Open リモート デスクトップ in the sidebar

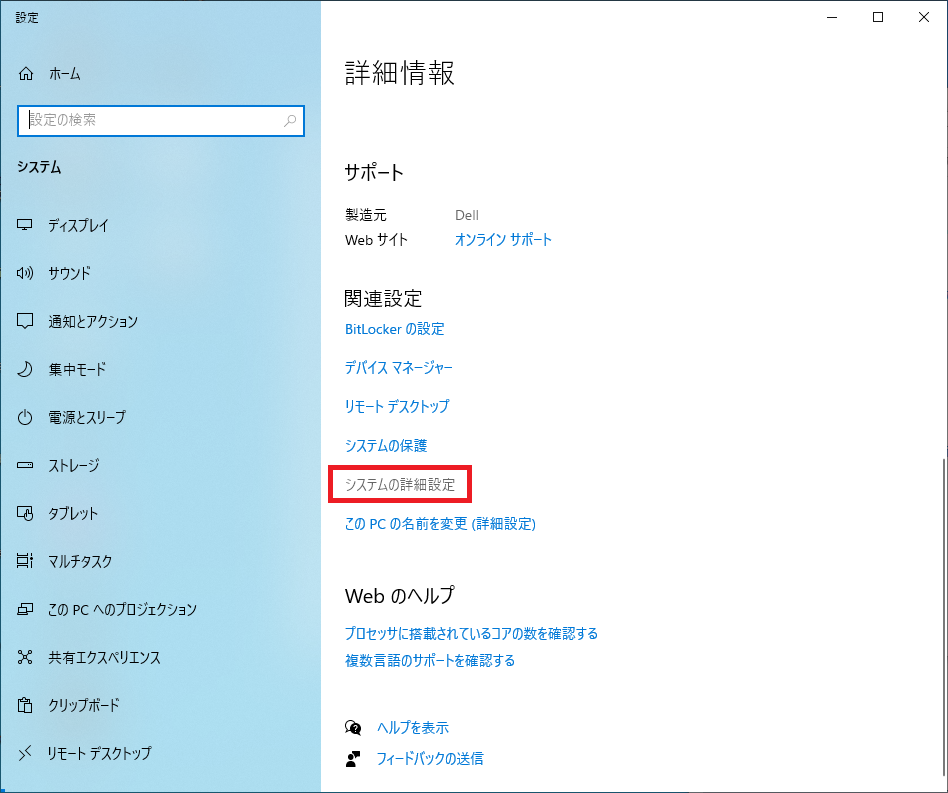[x=26, y=753]
